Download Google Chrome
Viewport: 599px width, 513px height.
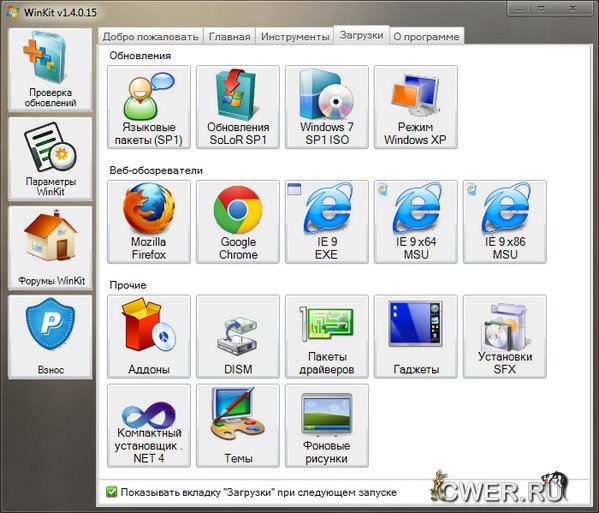pyautogui.click(x=238, y=222)
